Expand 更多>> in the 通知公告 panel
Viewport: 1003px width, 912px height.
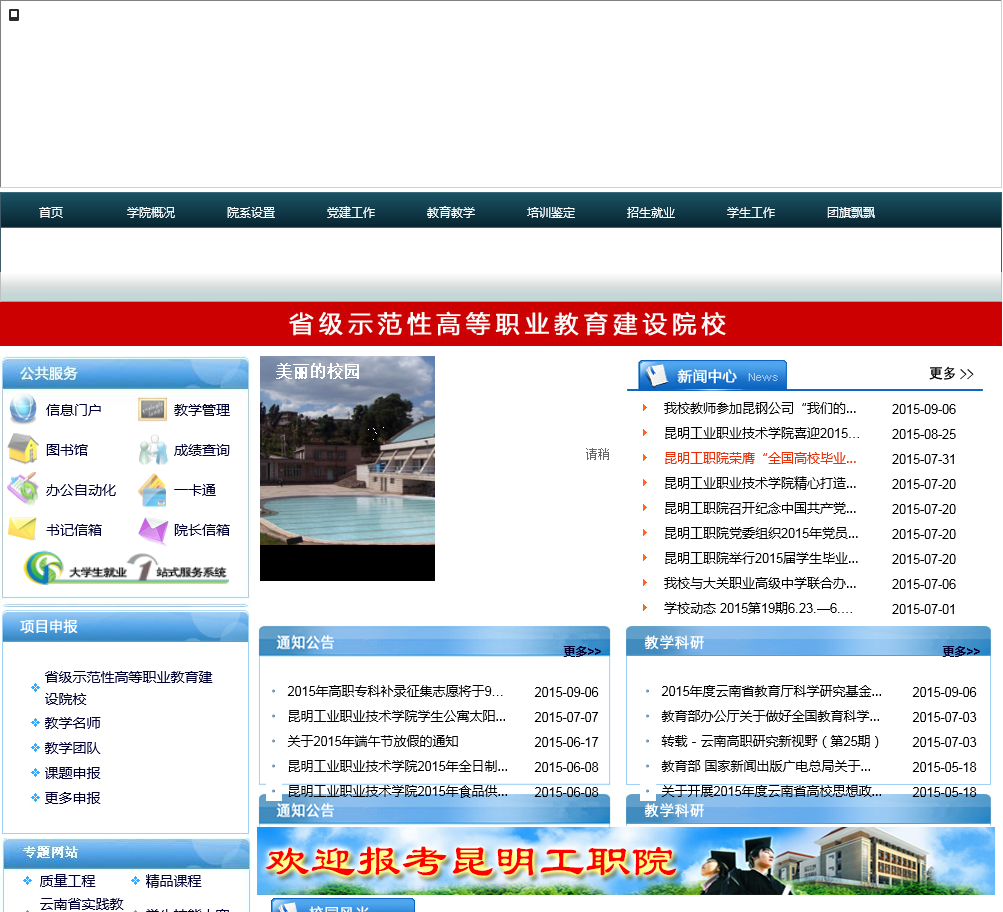click(582, 652)
